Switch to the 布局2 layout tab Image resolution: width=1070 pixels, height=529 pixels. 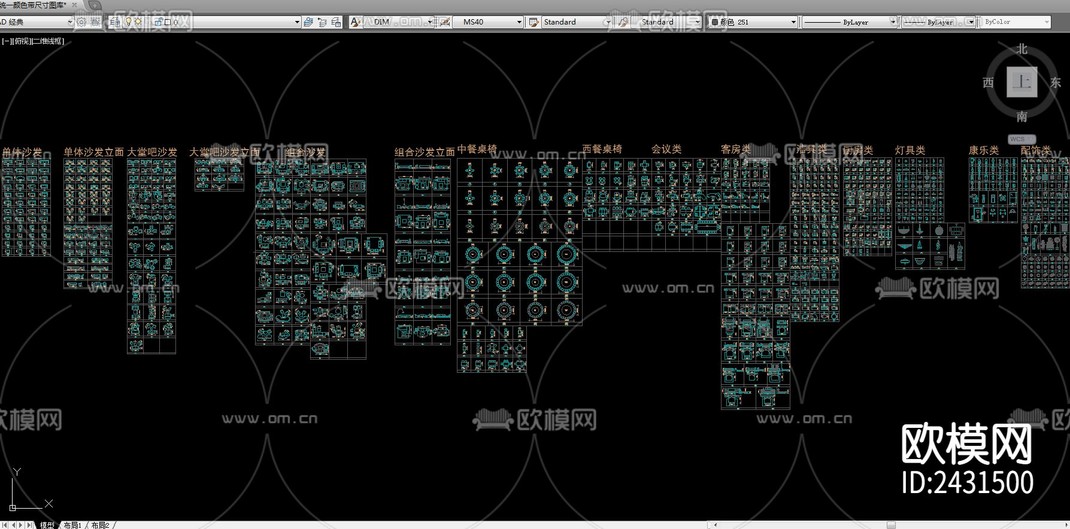point(100,525)
